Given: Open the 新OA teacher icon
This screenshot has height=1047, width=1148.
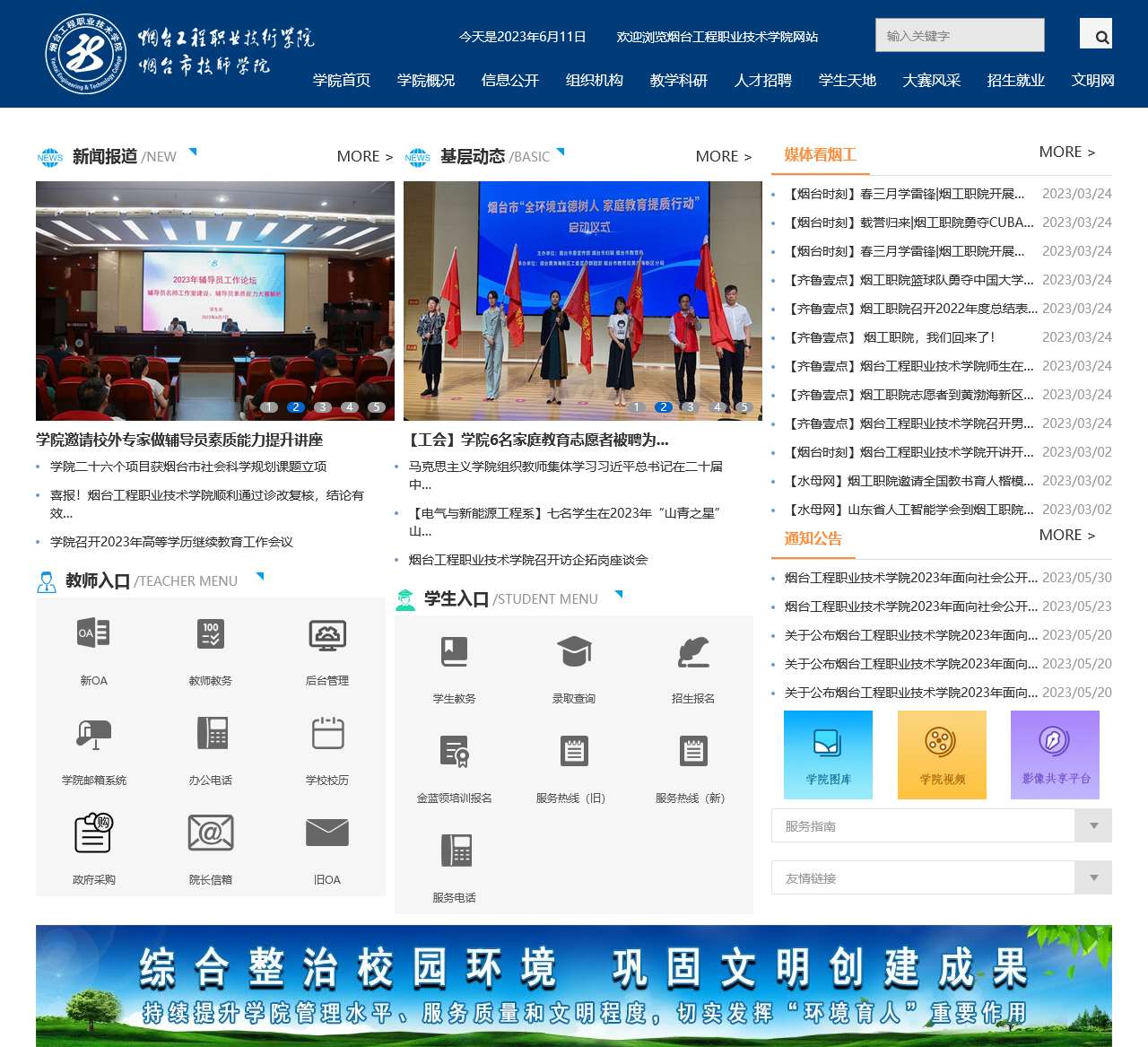Looking at the screenshot, I should click(93, 634).
